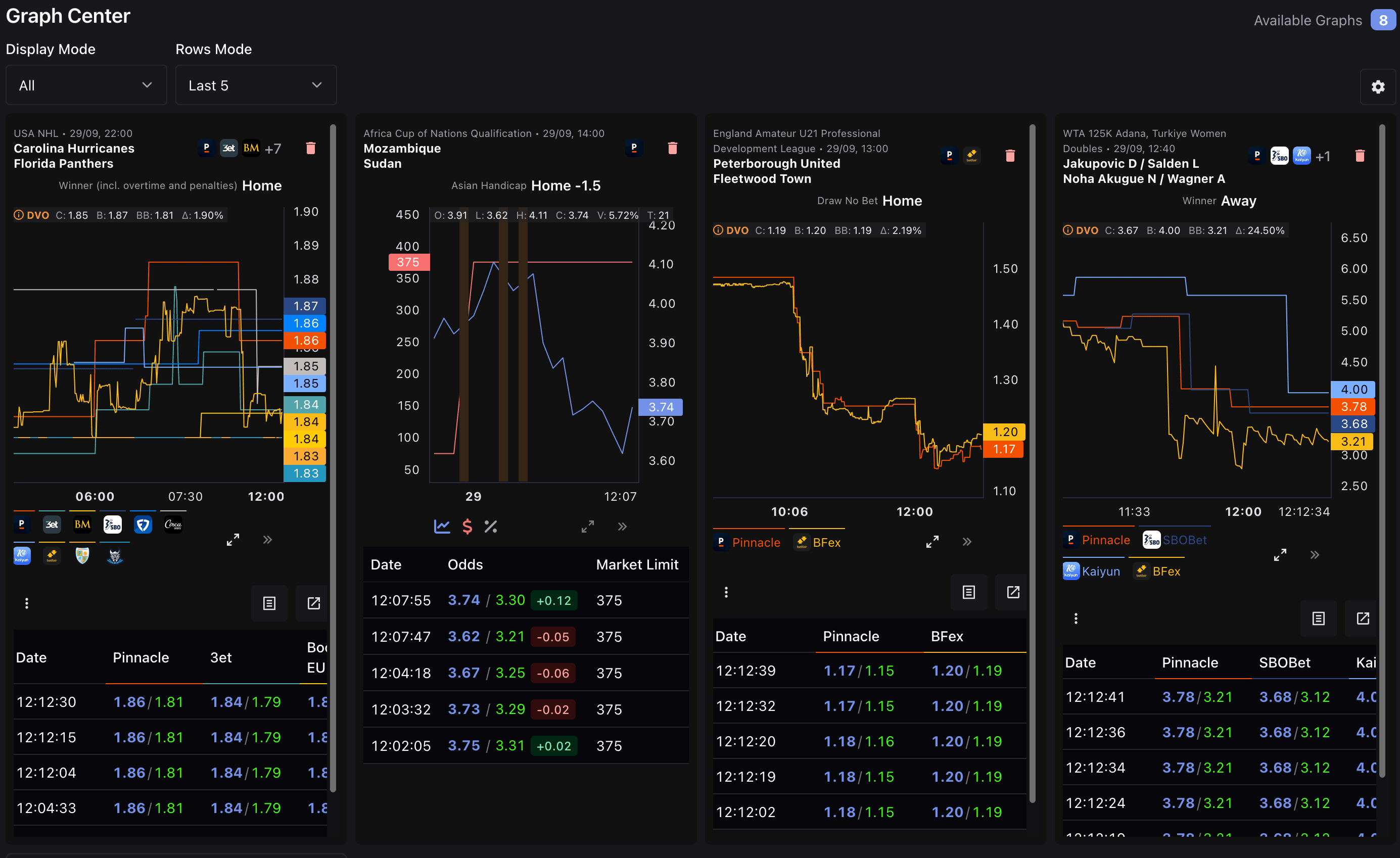Open three-dot menu on Peterborough card
Screen dimensions: 1400x858
pos(726,592)
